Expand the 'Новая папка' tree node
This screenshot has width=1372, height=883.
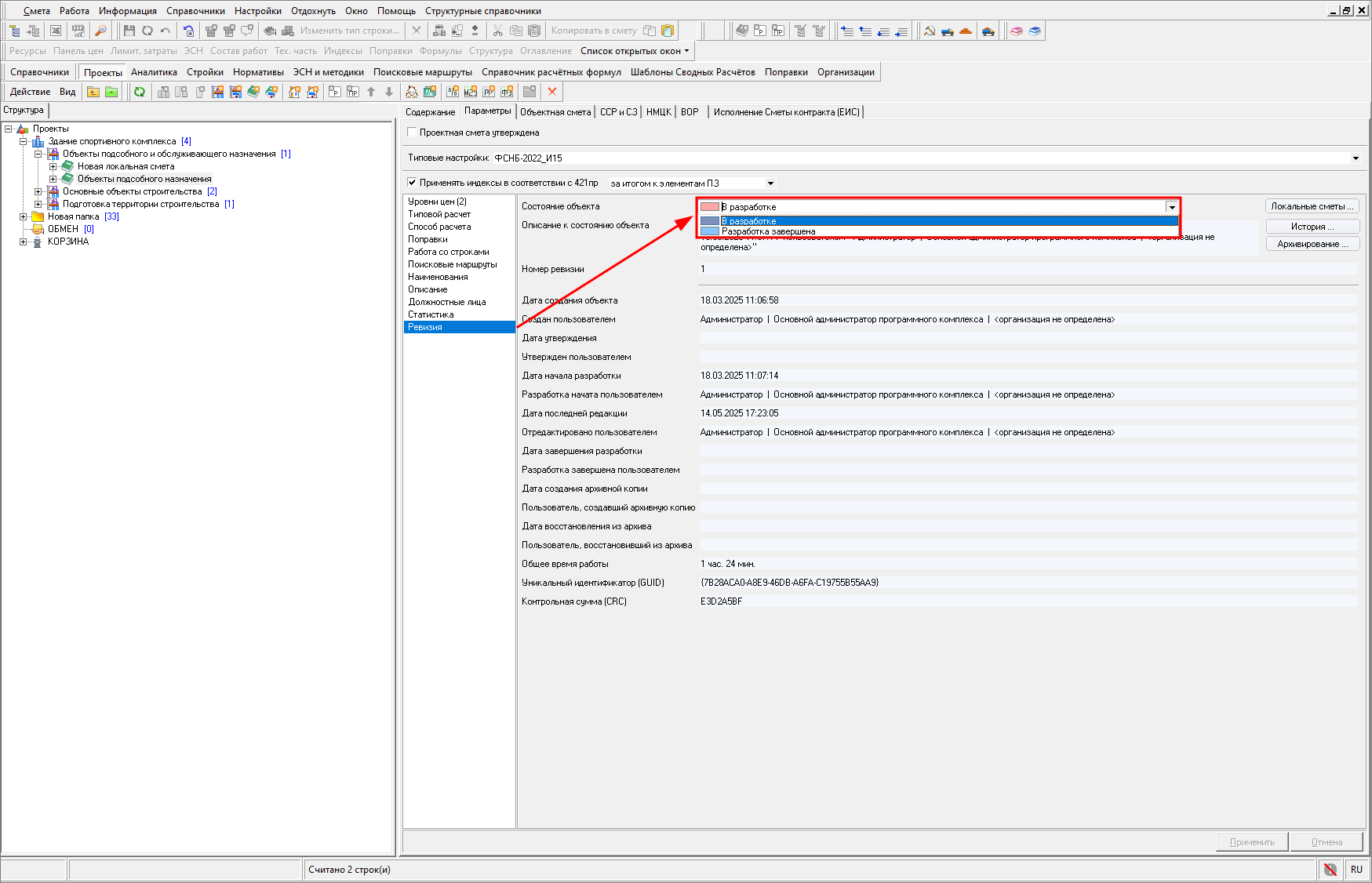click(x=24, y=216)
